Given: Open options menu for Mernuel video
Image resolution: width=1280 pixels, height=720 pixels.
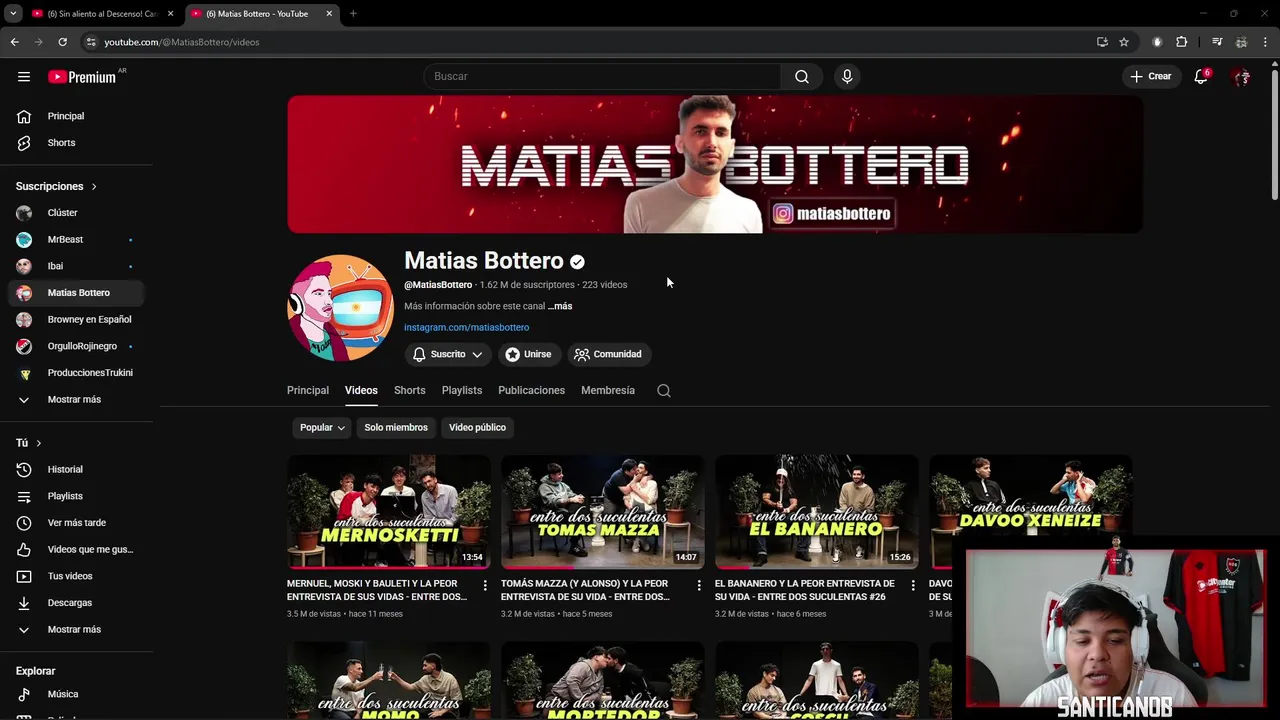Looking at the screenshot, I should click(485, 585).
